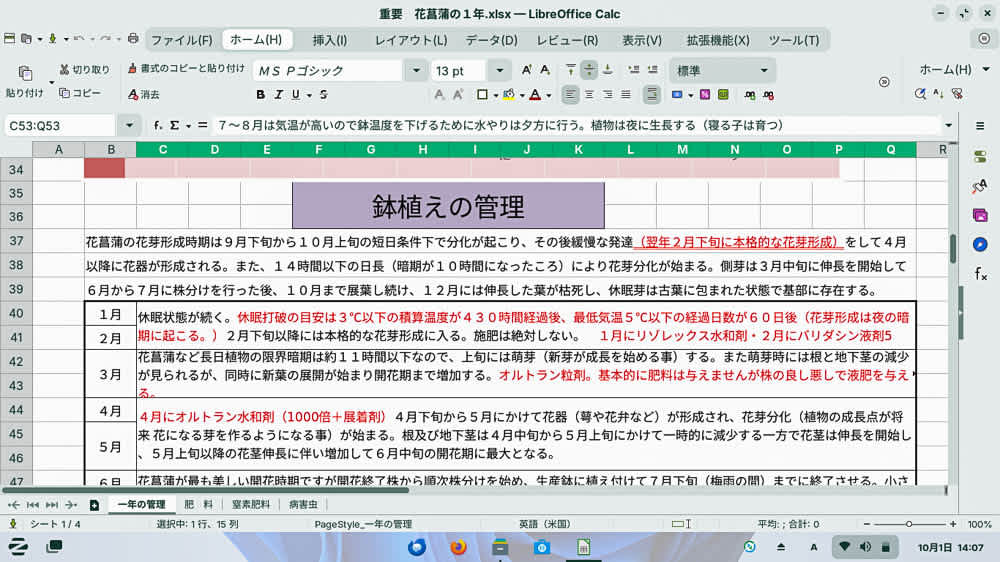1000x562 pixels.
Task: Click the center horizontally alignment icon
Action: (590, 95)
